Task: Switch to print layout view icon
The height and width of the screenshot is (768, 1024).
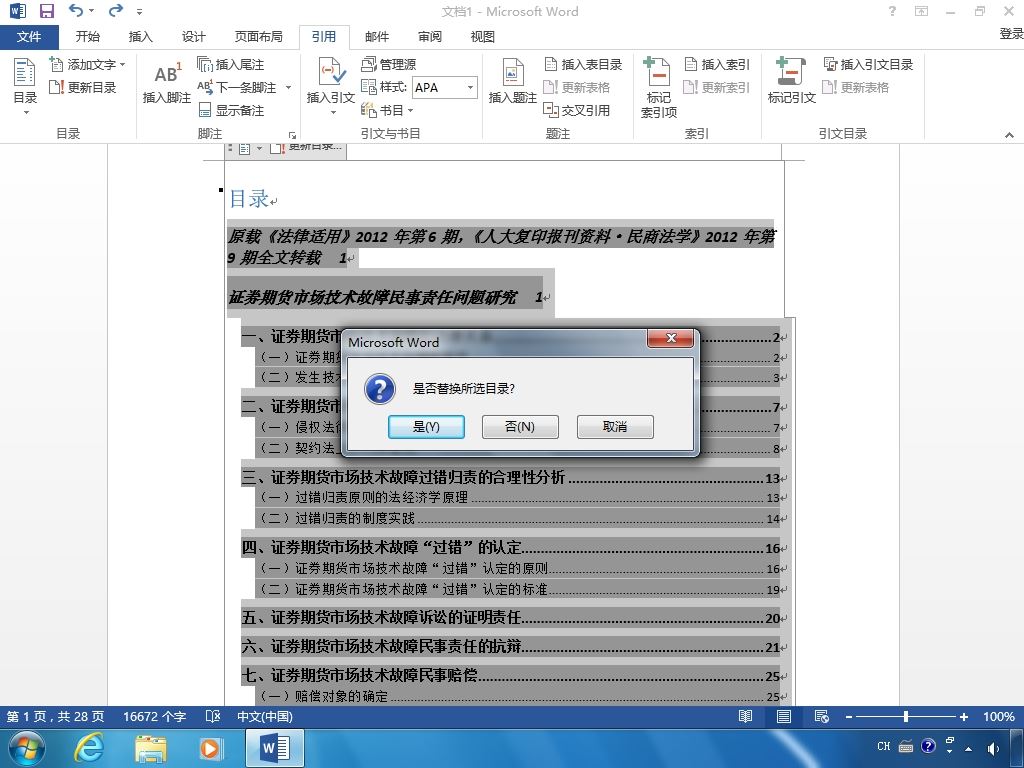Action: tap(784, 716)
